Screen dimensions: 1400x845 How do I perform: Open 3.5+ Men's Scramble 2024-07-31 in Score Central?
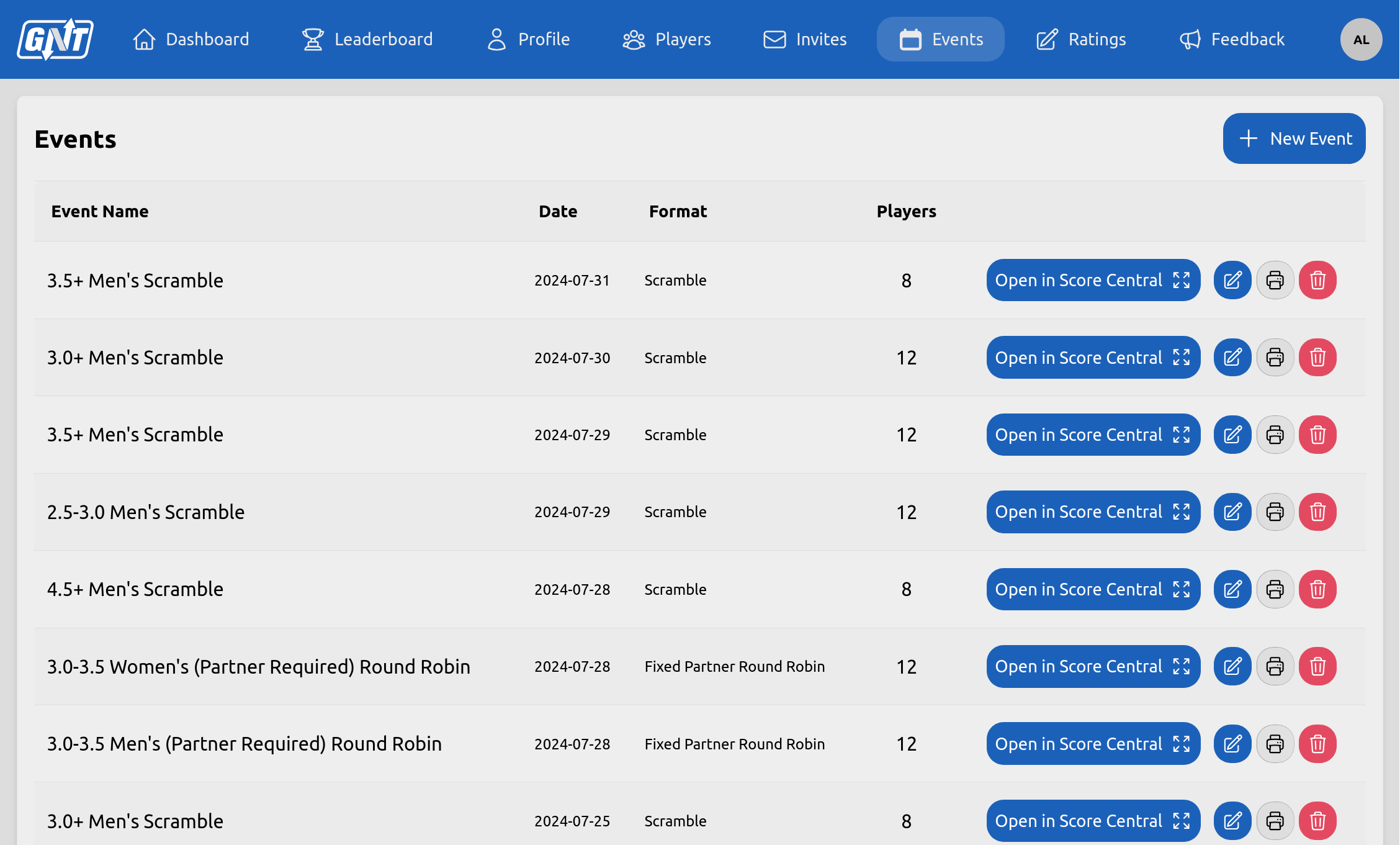(x=1093, y=280)
